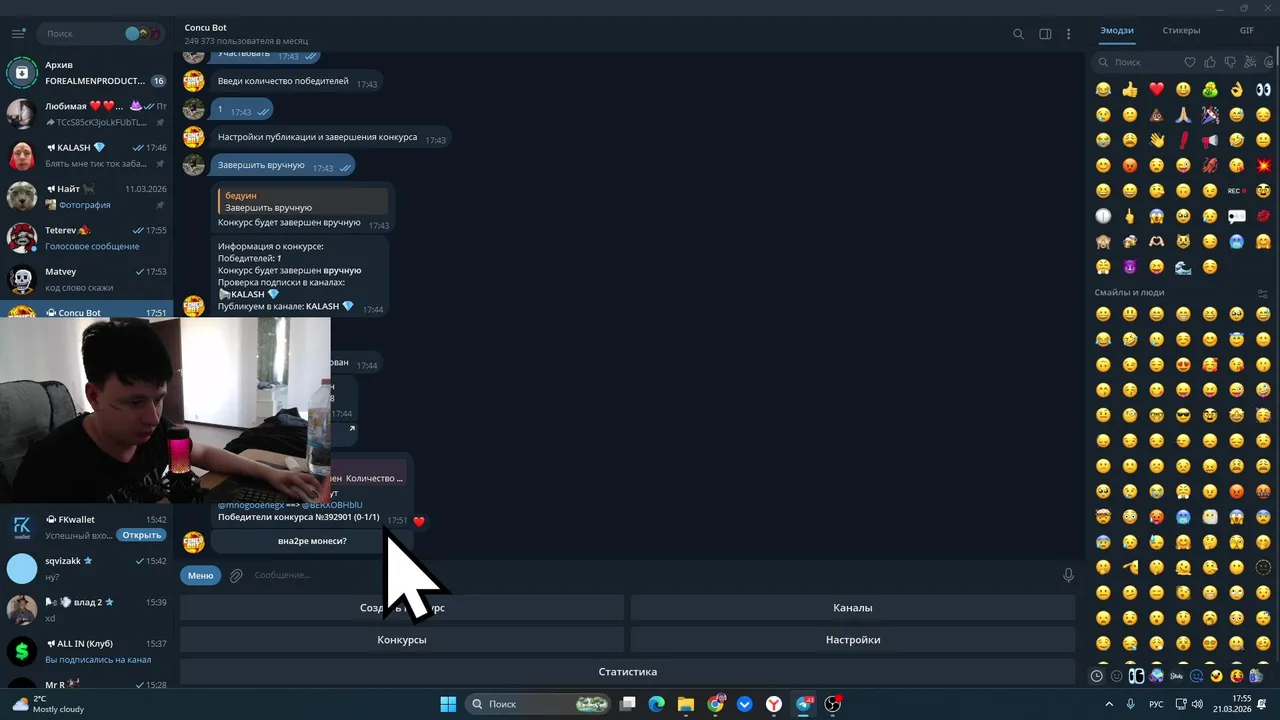Open recent emoji clock section icon
Viewport: 1280px width, 720px height.
(x=1096, y=676)
